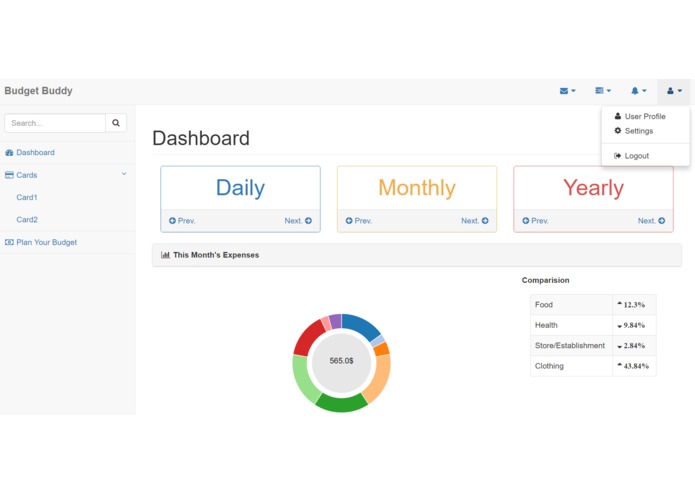This screenshot has height=494, width=695.
Task: Click the Store/Establishment row label
Action: [x=570, y=346]
